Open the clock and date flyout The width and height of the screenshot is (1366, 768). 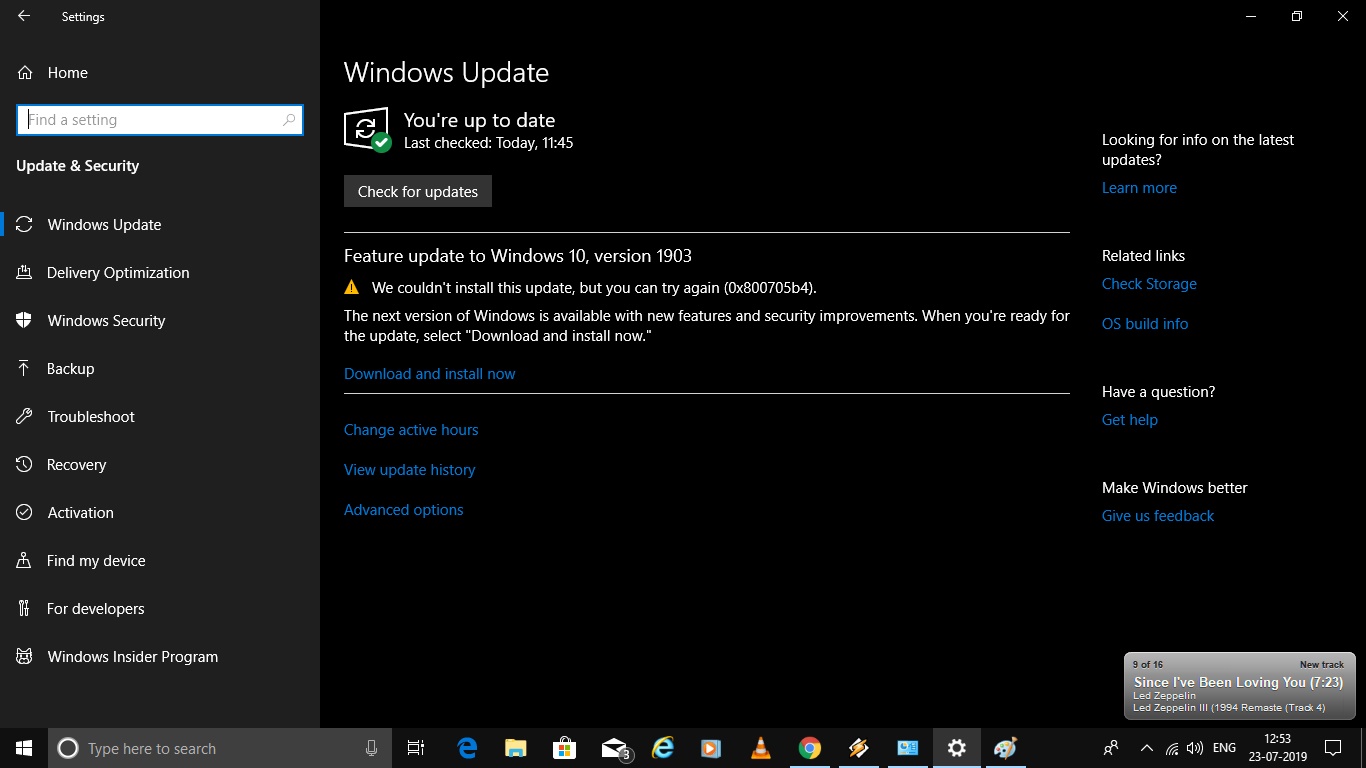1277,748
